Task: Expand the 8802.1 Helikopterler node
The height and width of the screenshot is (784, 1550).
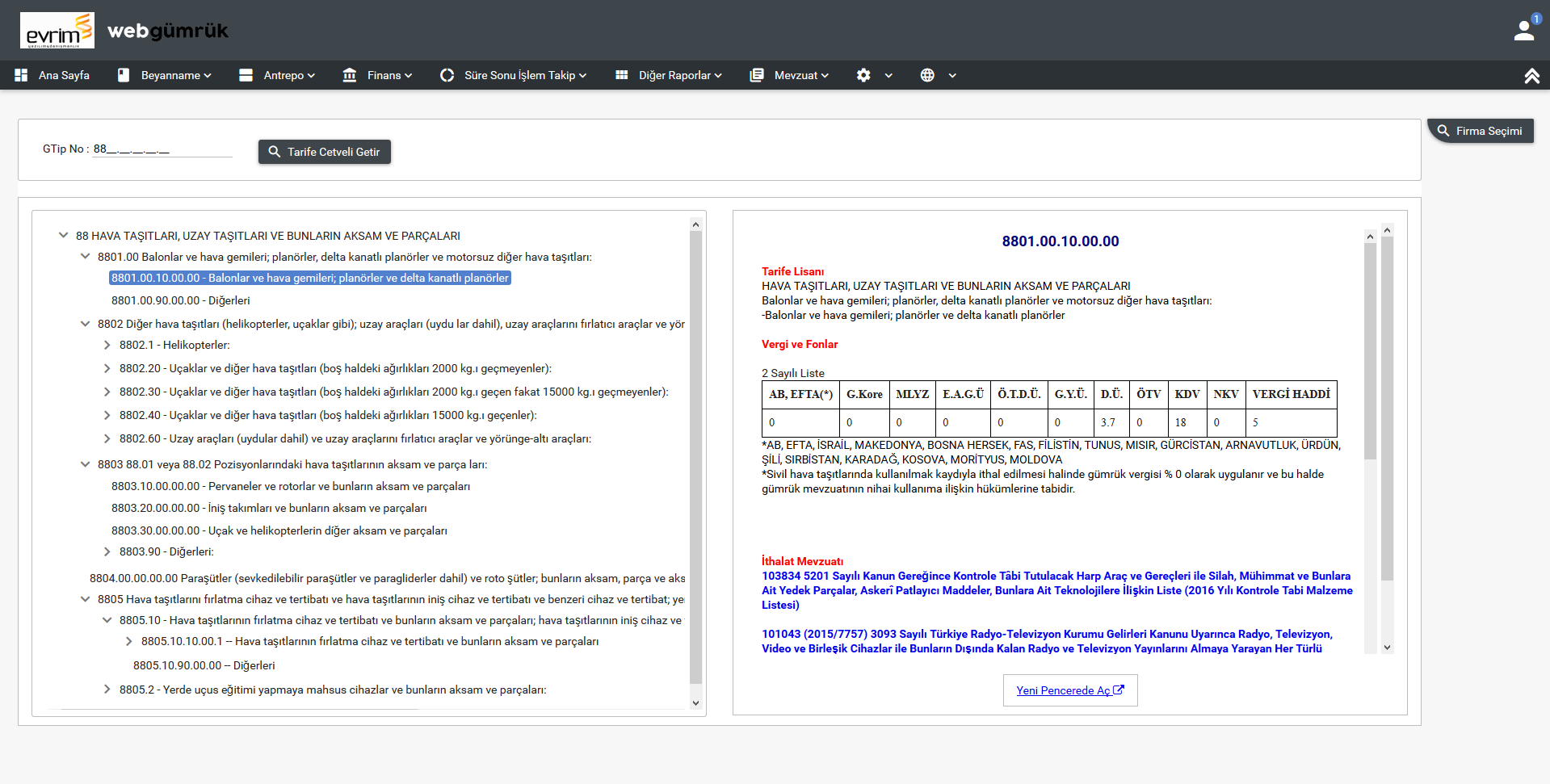Action: click(x=107, y=345)
